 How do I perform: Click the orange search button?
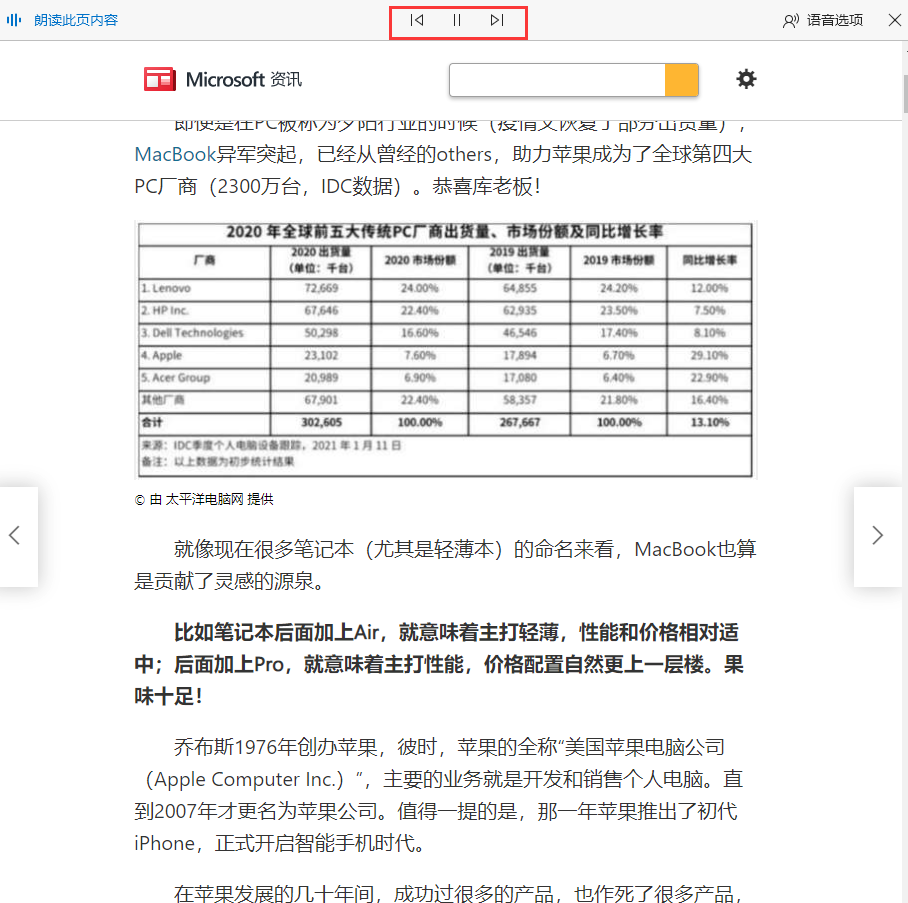(681, 79)
